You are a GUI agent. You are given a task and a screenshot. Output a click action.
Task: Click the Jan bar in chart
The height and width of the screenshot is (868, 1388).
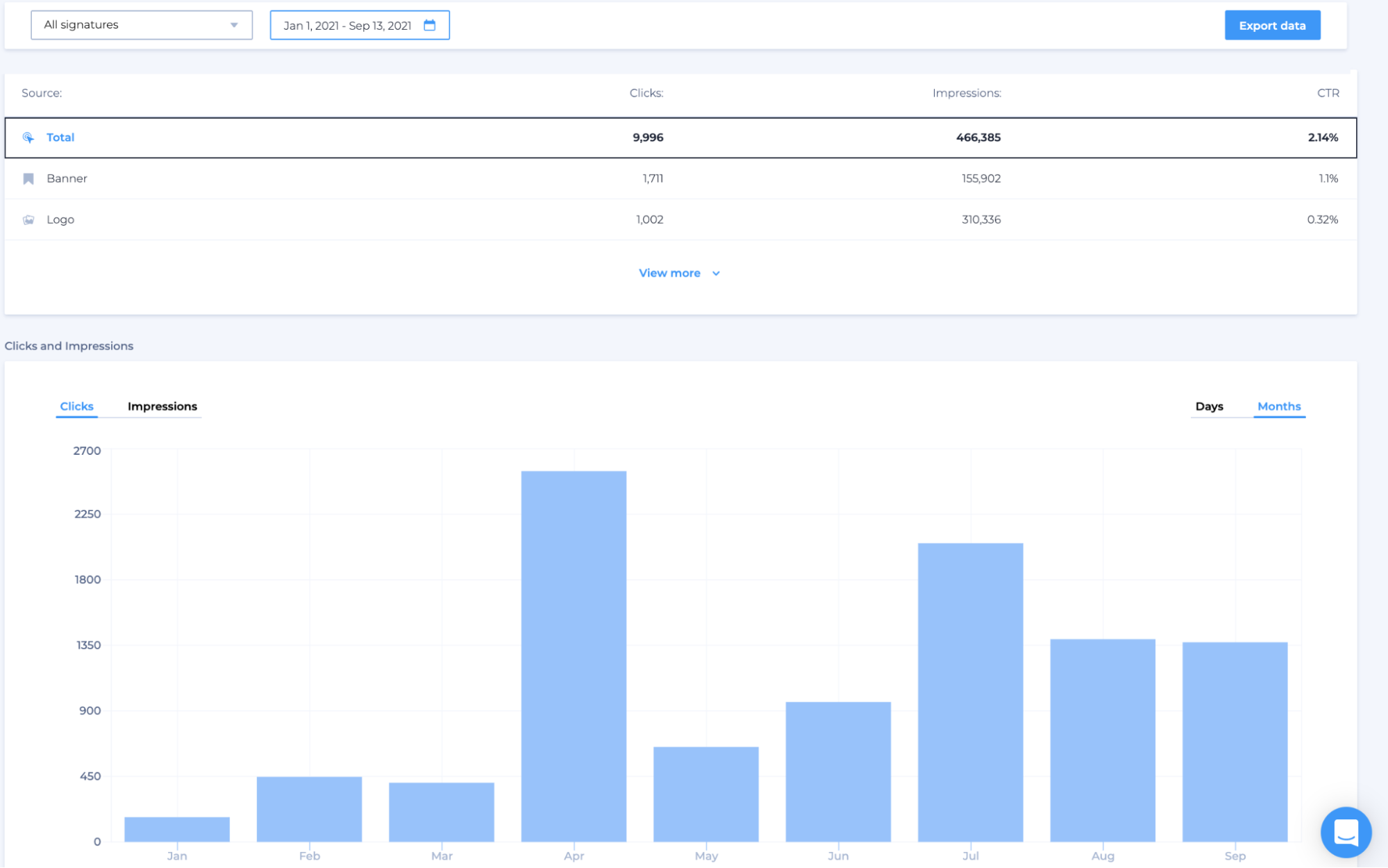[x=177, y=829]
